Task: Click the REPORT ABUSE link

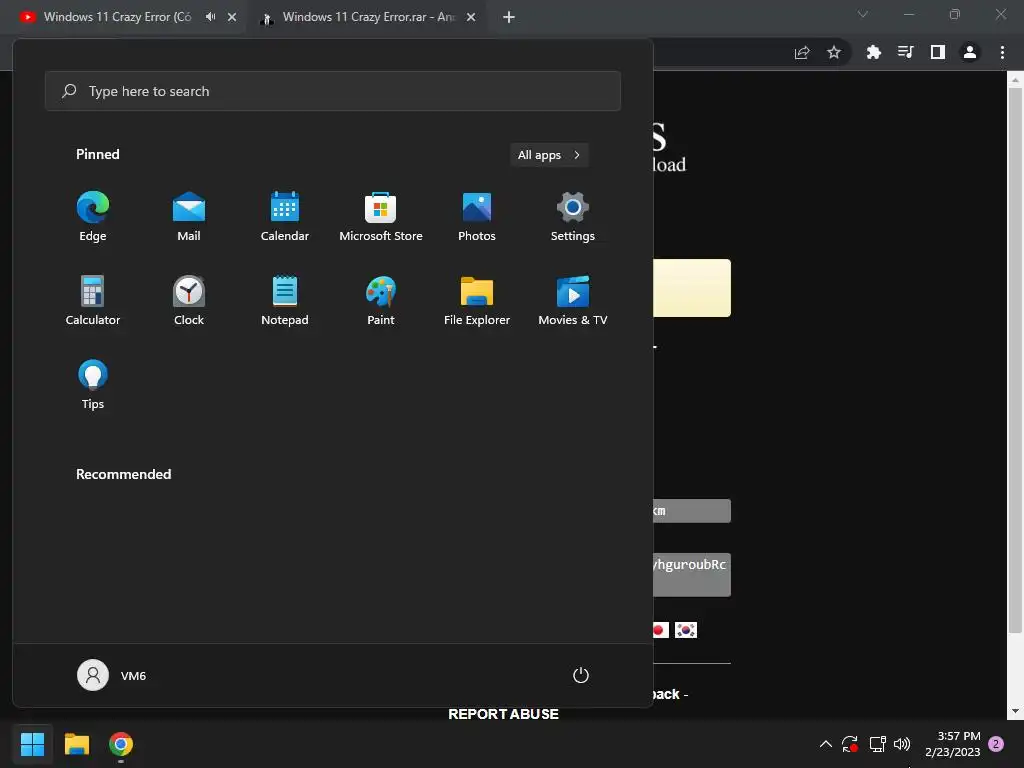Action: tap(504, 714)
